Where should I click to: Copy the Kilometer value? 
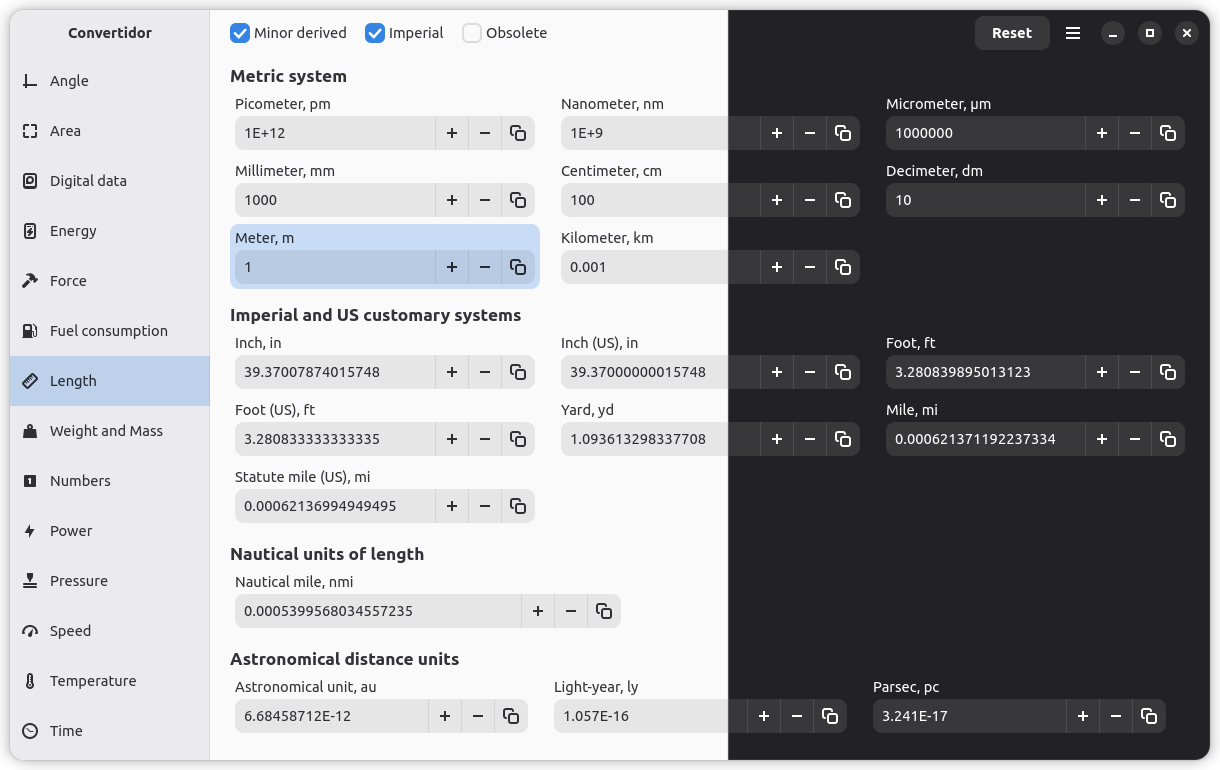tap(843, 267)
